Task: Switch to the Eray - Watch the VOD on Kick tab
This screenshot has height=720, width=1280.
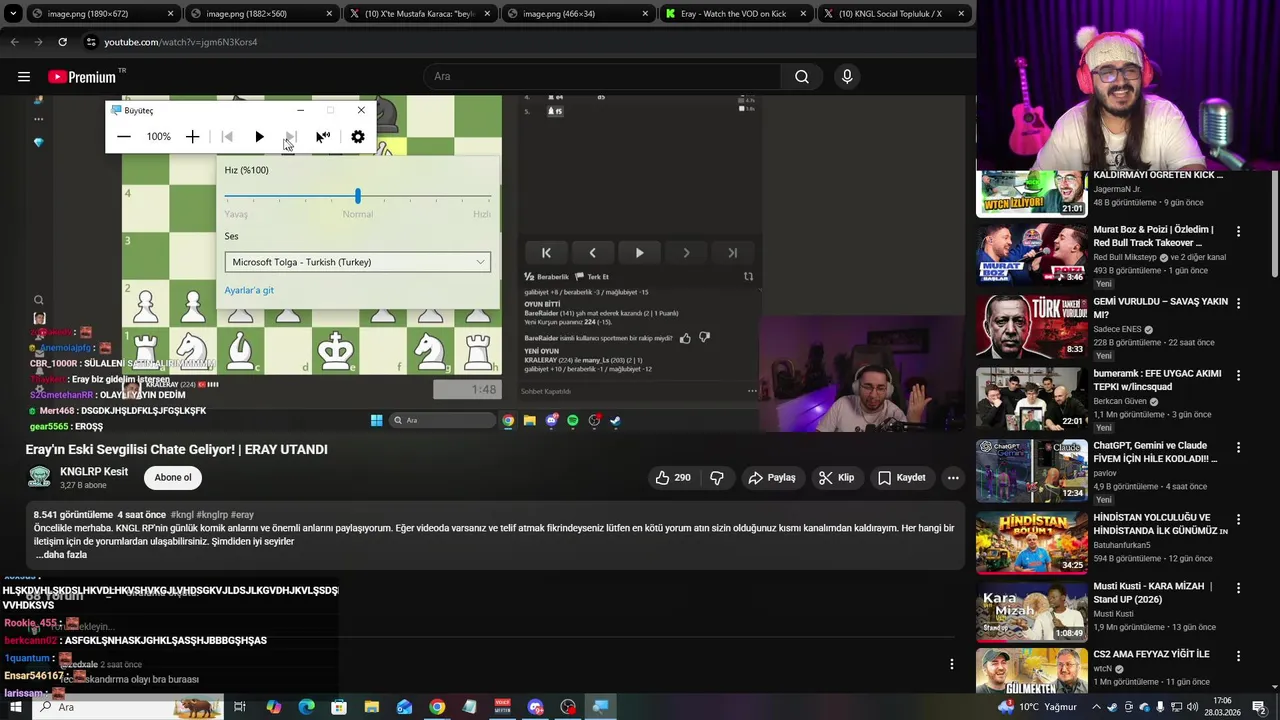Action: pos(735,14)
